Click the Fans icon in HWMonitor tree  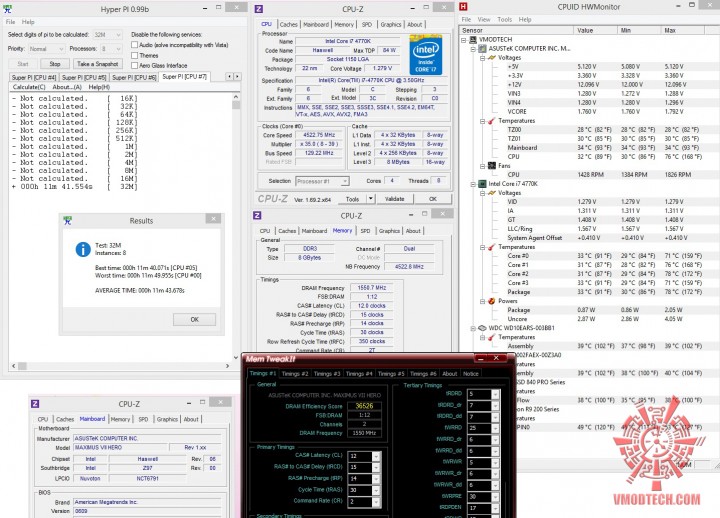point(492,165)
